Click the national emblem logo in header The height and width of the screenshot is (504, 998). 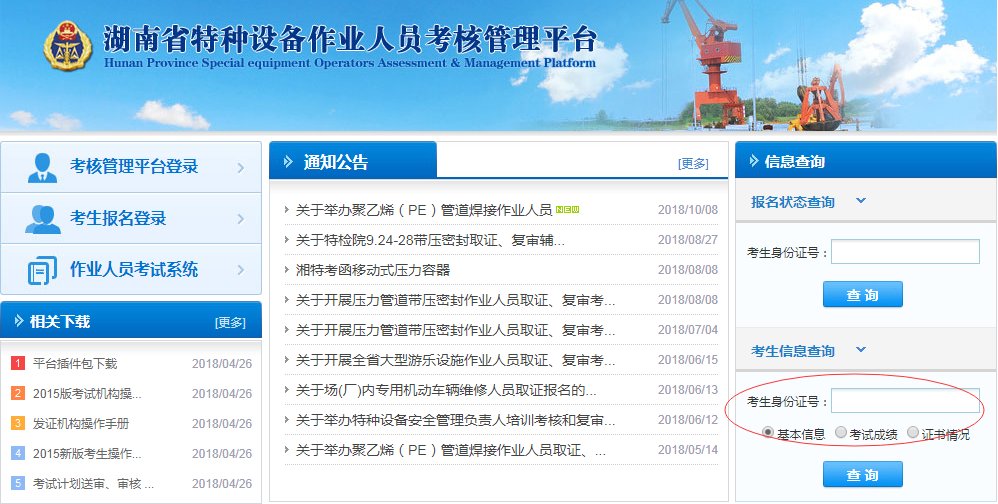(68, 46)
